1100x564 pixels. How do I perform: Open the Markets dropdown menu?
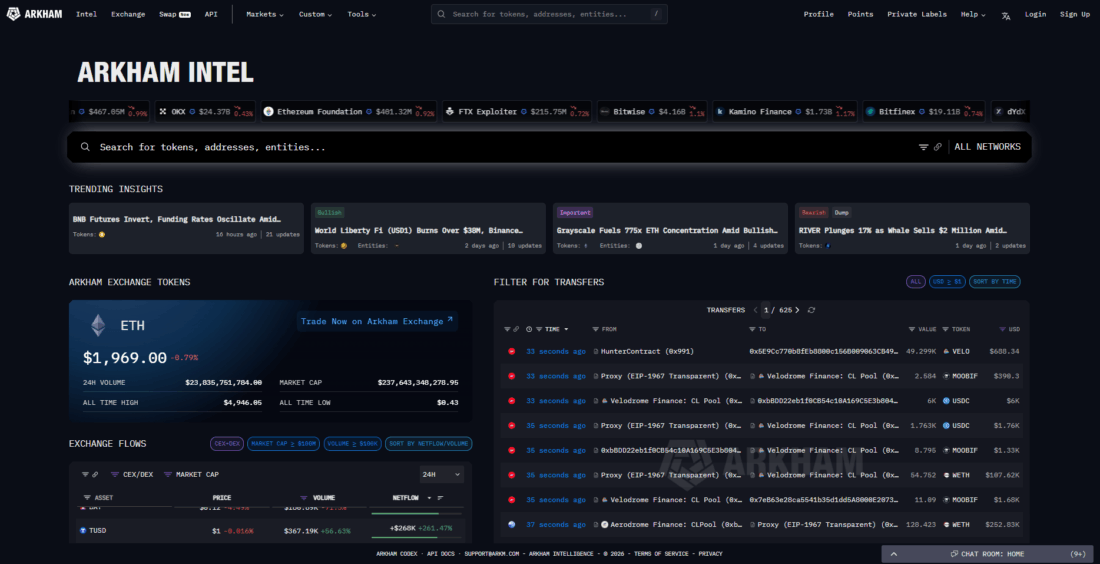click(264, 14)
